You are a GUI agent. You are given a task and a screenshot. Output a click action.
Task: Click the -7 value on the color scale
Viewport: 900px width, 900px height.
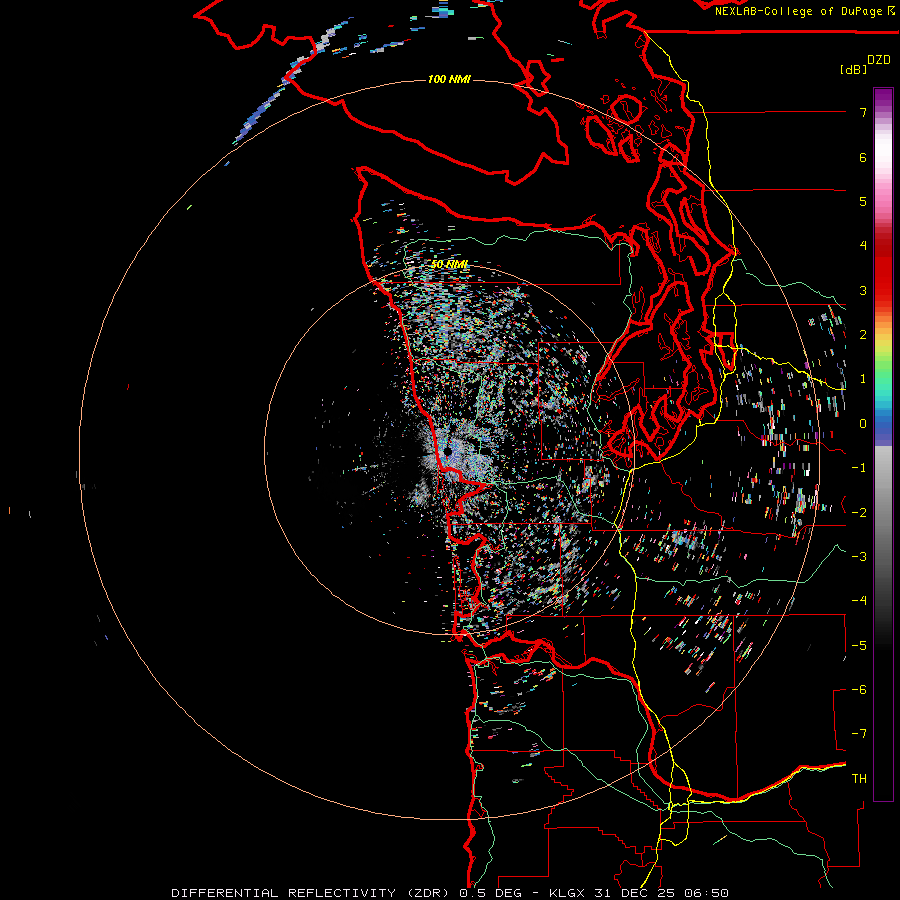[859, 734]
